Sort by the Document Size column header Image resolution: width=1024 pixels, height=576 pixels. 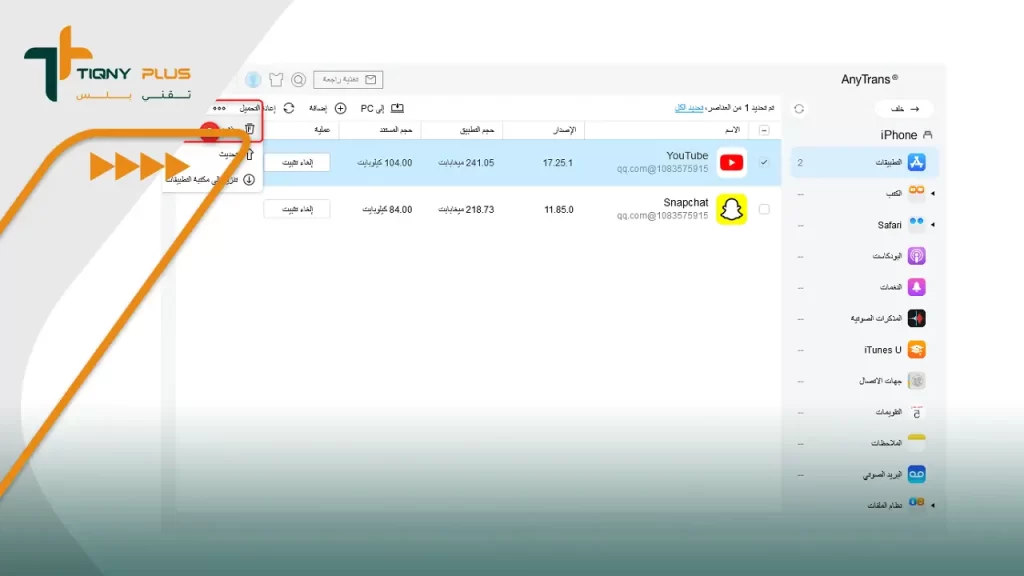pyautogui.click(x=396, y=130)
